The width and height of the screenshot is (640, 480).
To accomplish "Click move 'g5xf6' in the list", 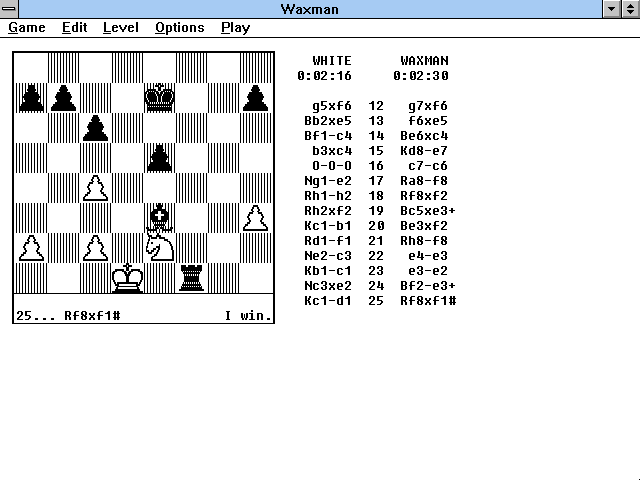I will point(332,106).
